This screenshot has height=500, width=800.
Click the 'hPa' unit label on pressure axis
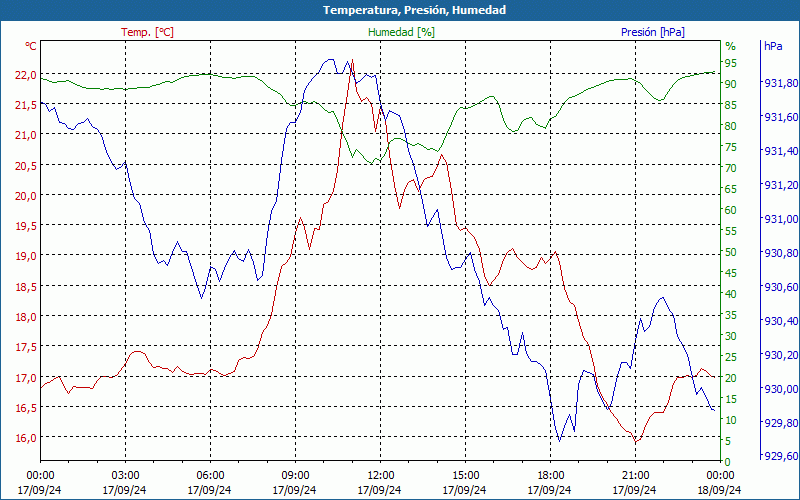click(x=773, y=46)
